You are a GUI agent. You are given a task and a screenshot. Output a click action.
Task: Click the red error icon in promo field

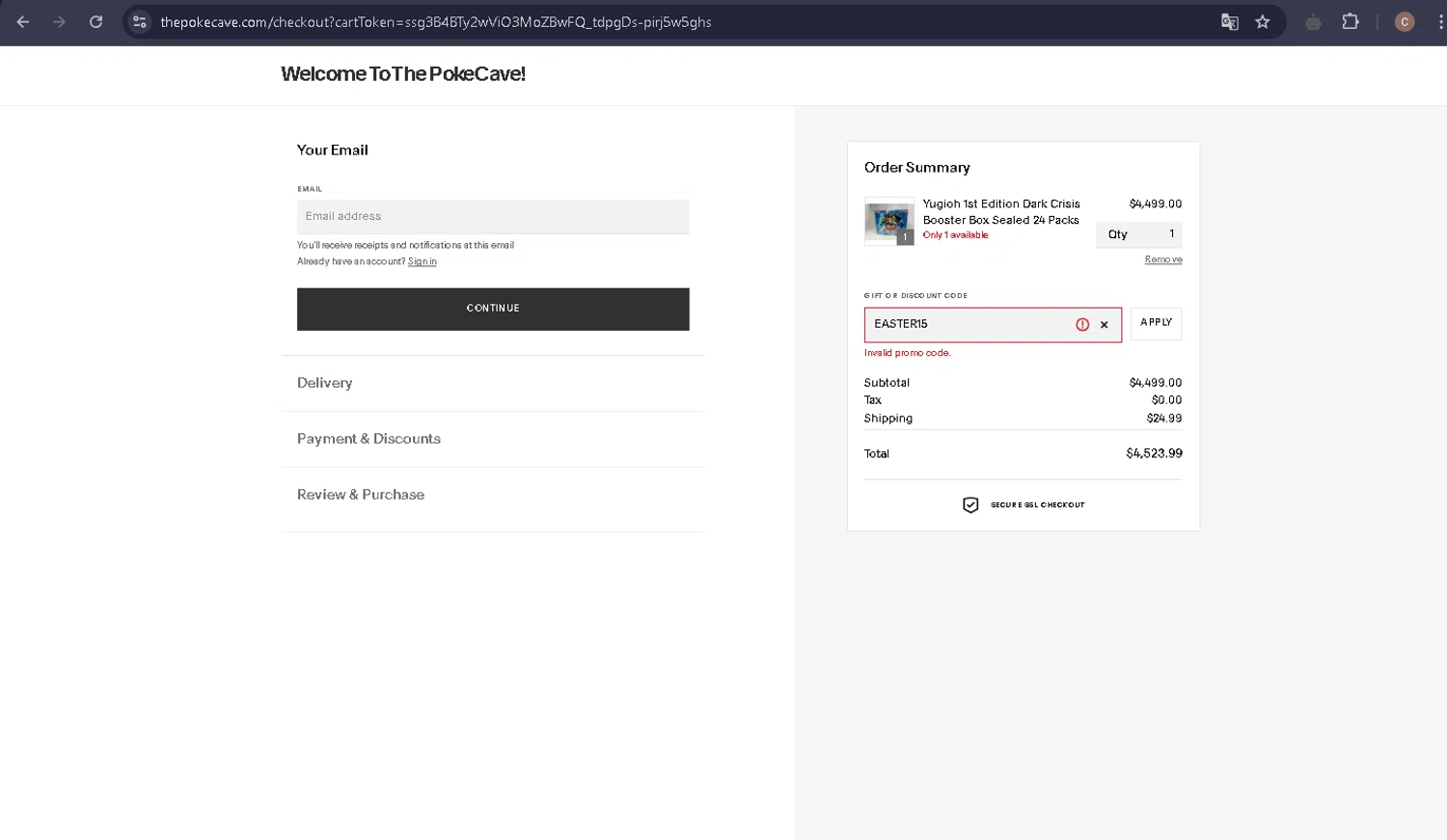tap(1082, 325)
